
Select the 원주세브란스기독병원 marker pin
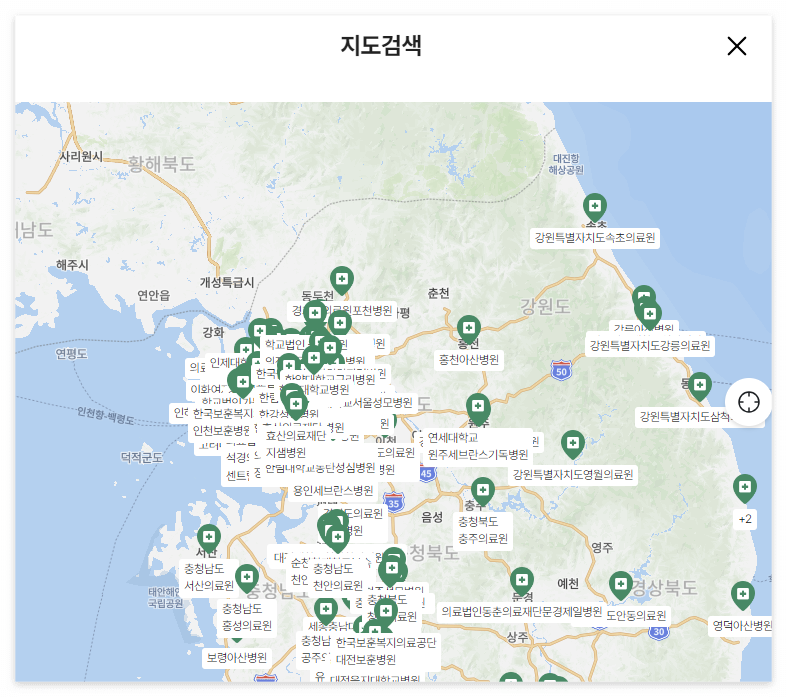pyautogui.click(x=478, y=408)
